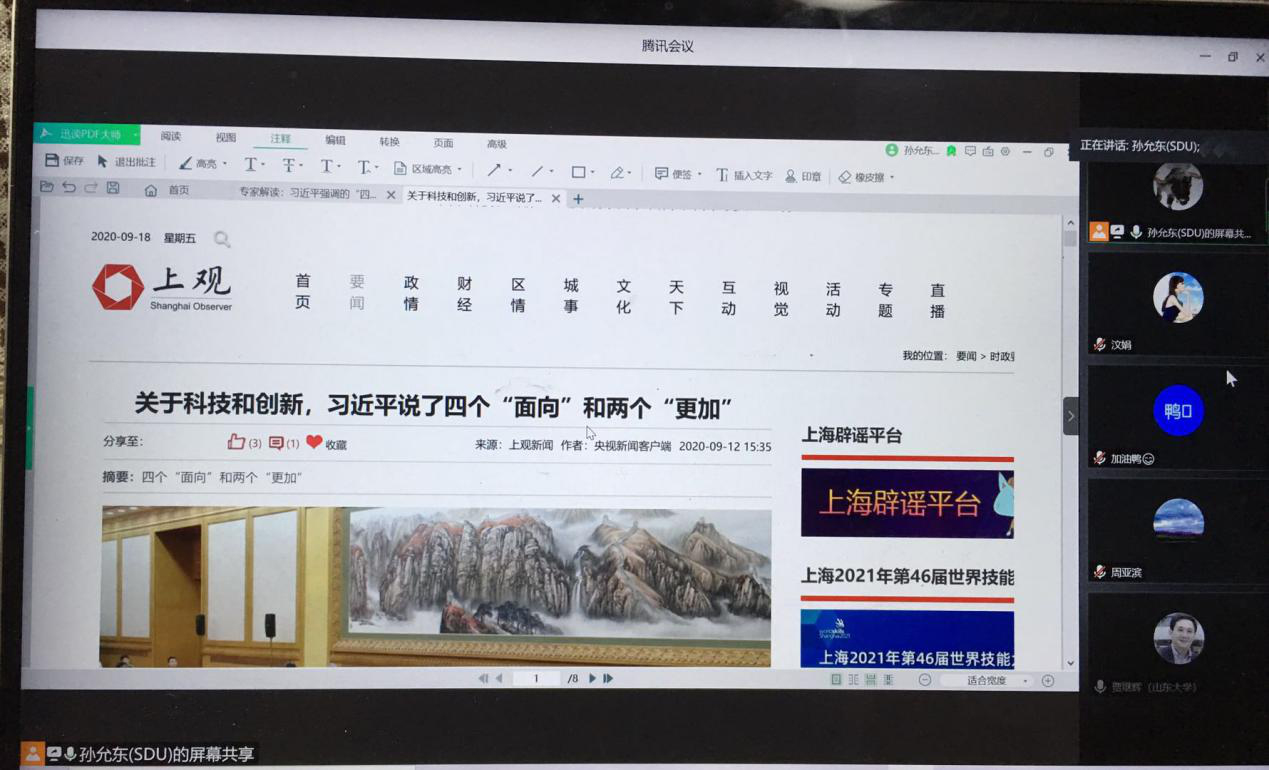Go to the next PDF page
This screenshot has width=1269, height=770.
(x=592, y=678)
